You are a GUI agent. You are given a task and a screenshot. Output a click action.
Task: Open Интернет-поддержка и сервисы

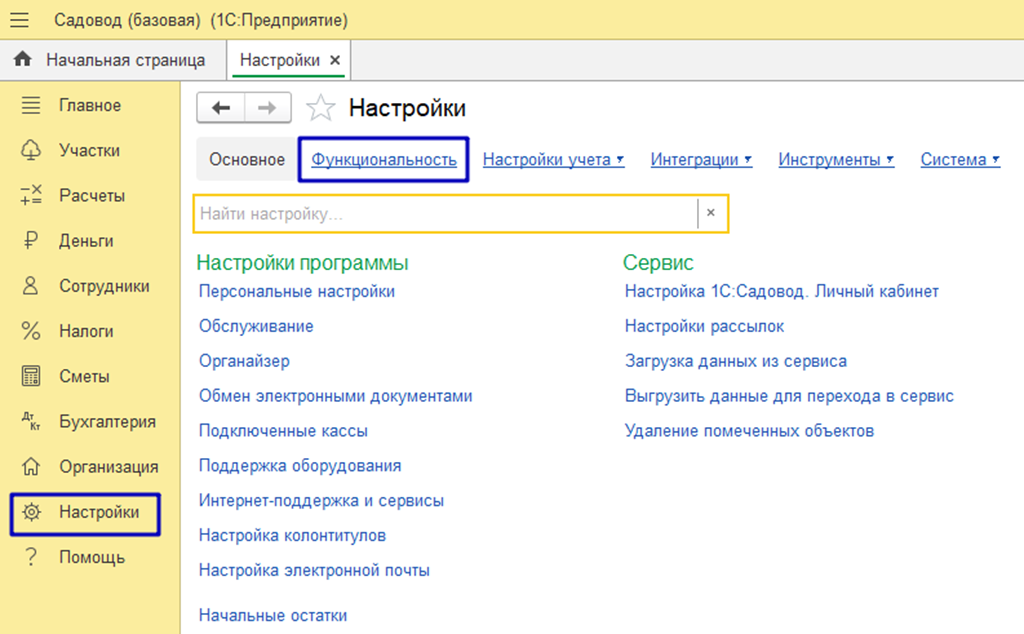click(x=321, y=500)
